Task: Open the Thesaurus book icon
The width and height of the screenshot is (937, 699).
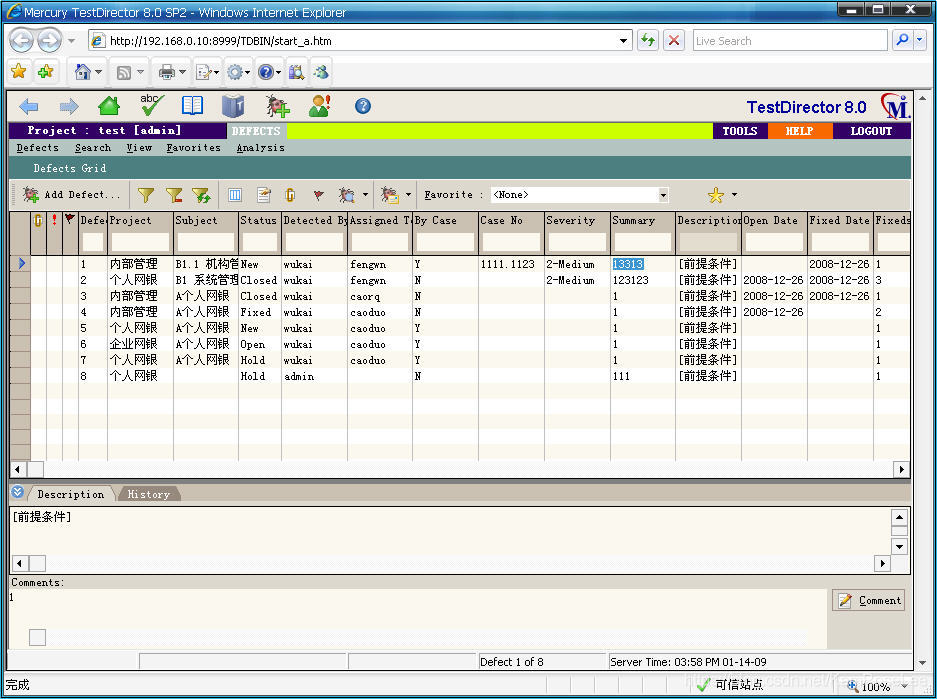Action: pos(233,106)
